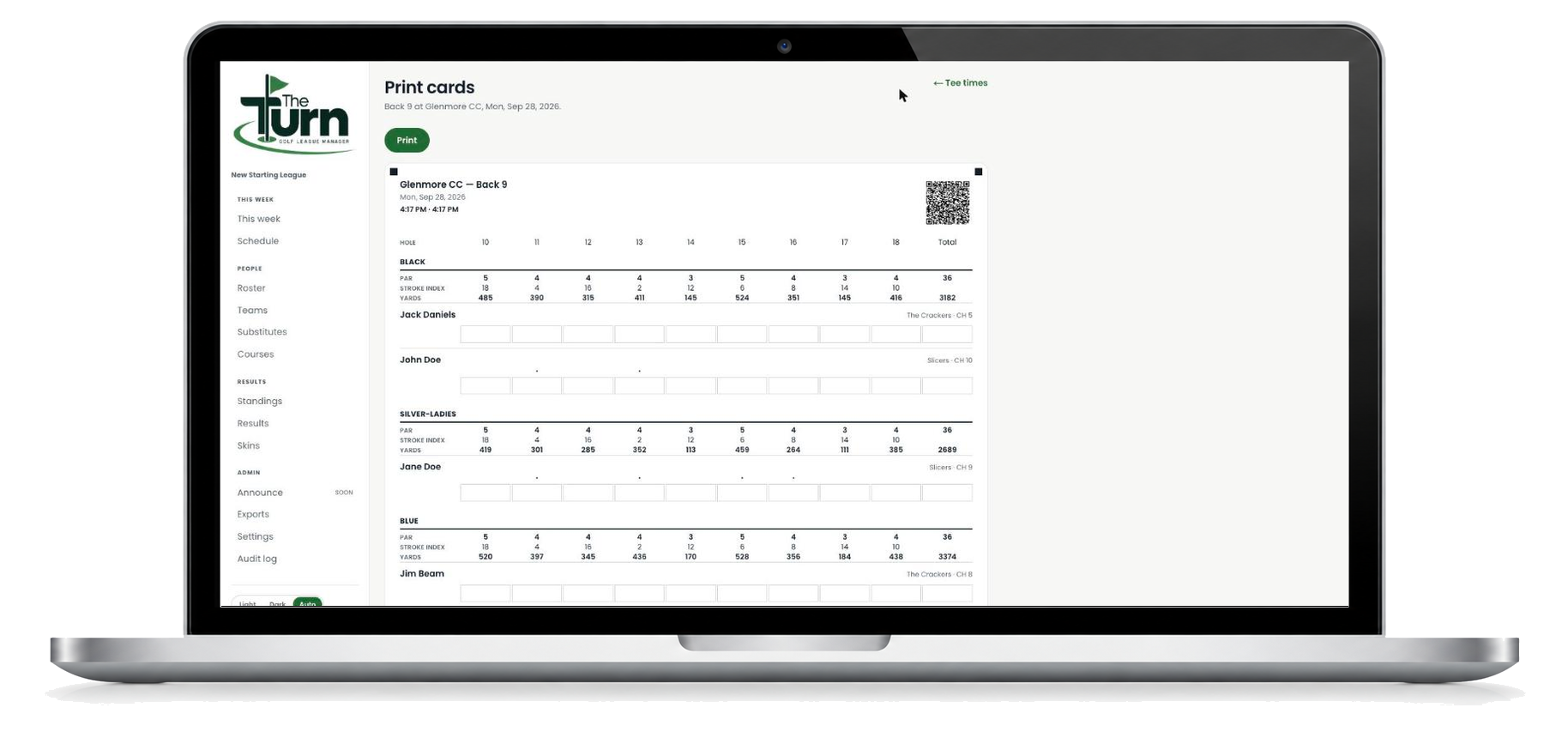Select 'New Starting League' name

click(x=268, y=175)
